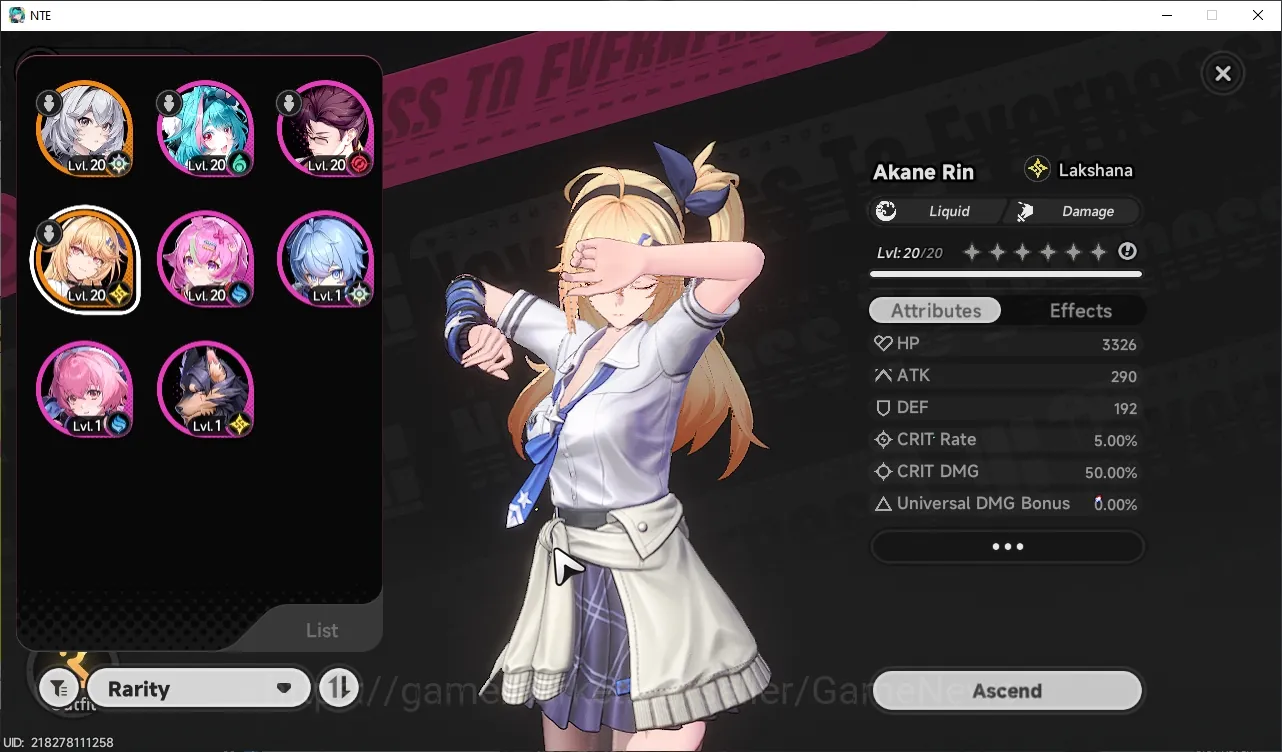Viewport: 1282px width, 752px height.
Task: Click the ATK stat icon
Action: click(883, 376)
